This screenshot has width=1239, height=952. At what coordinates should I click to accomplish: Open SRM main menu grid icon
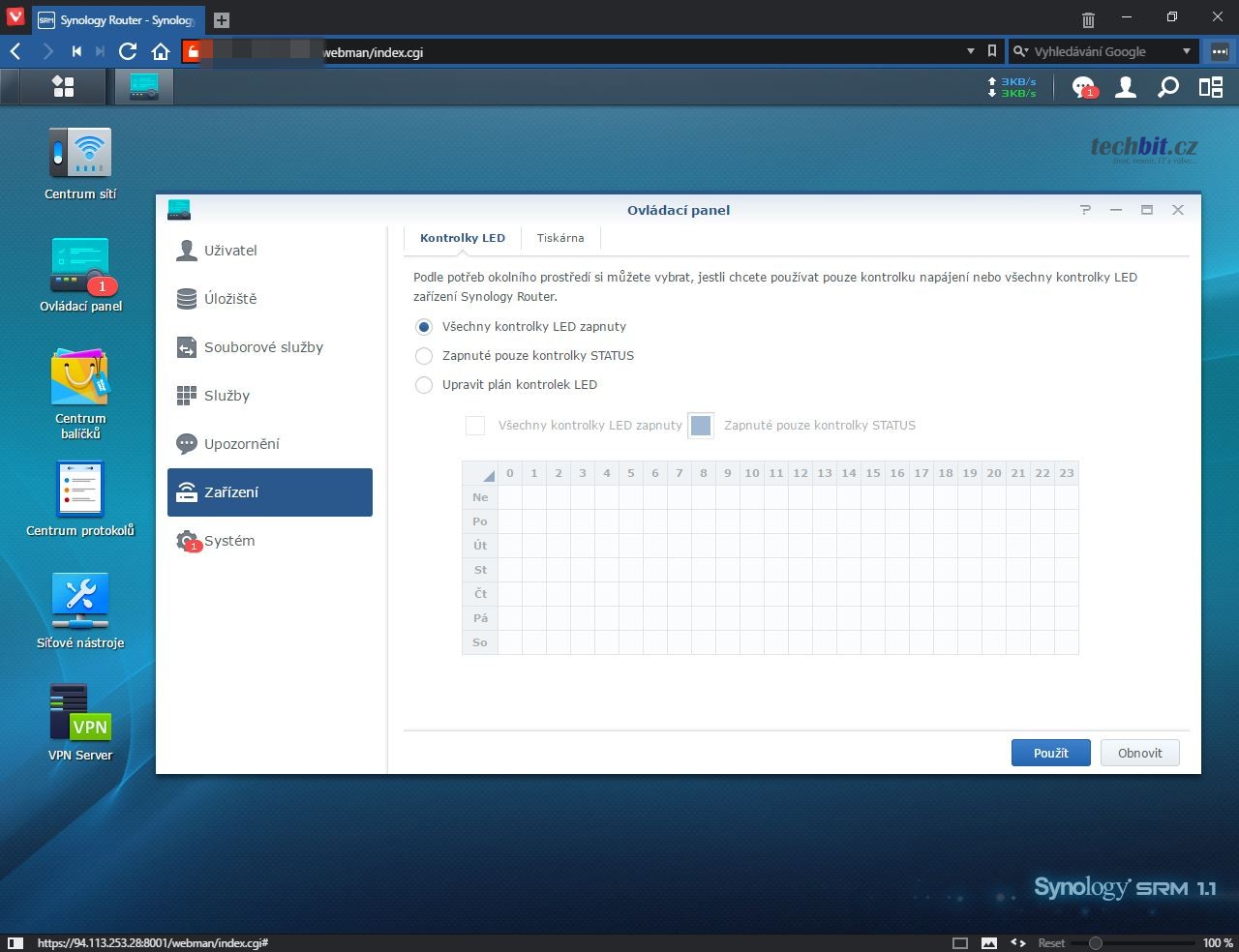point(63,87)
